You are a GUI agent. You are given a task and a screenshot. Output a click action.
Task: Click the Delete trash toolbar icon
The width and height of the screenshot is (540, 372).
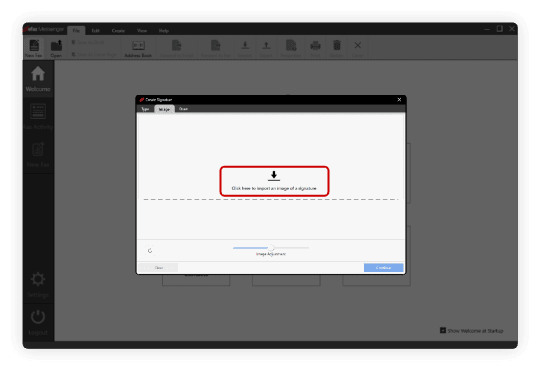(337, 45)
